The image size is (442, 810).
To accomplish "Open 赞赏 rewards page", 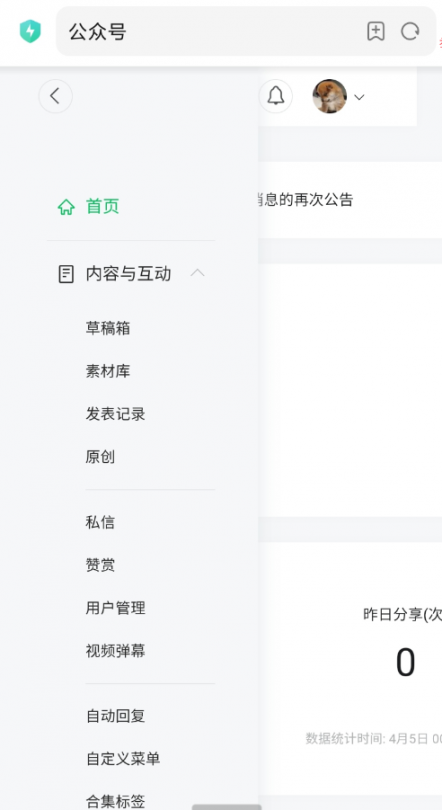I will tap(100, 565).
